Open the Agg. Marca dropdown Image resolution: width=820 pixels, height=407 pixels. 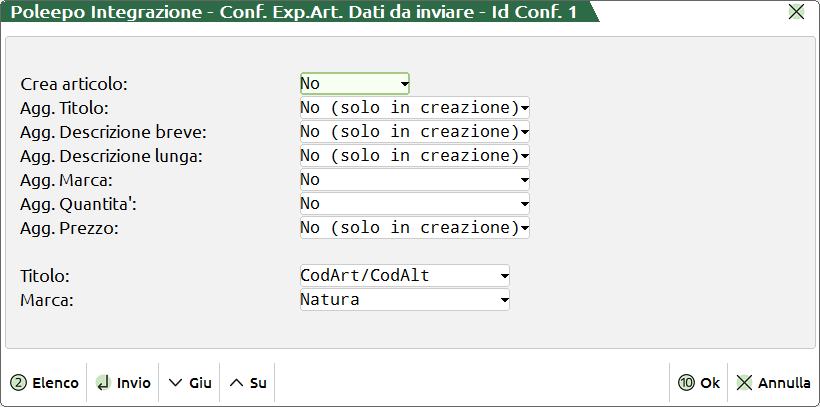point(414,180)
